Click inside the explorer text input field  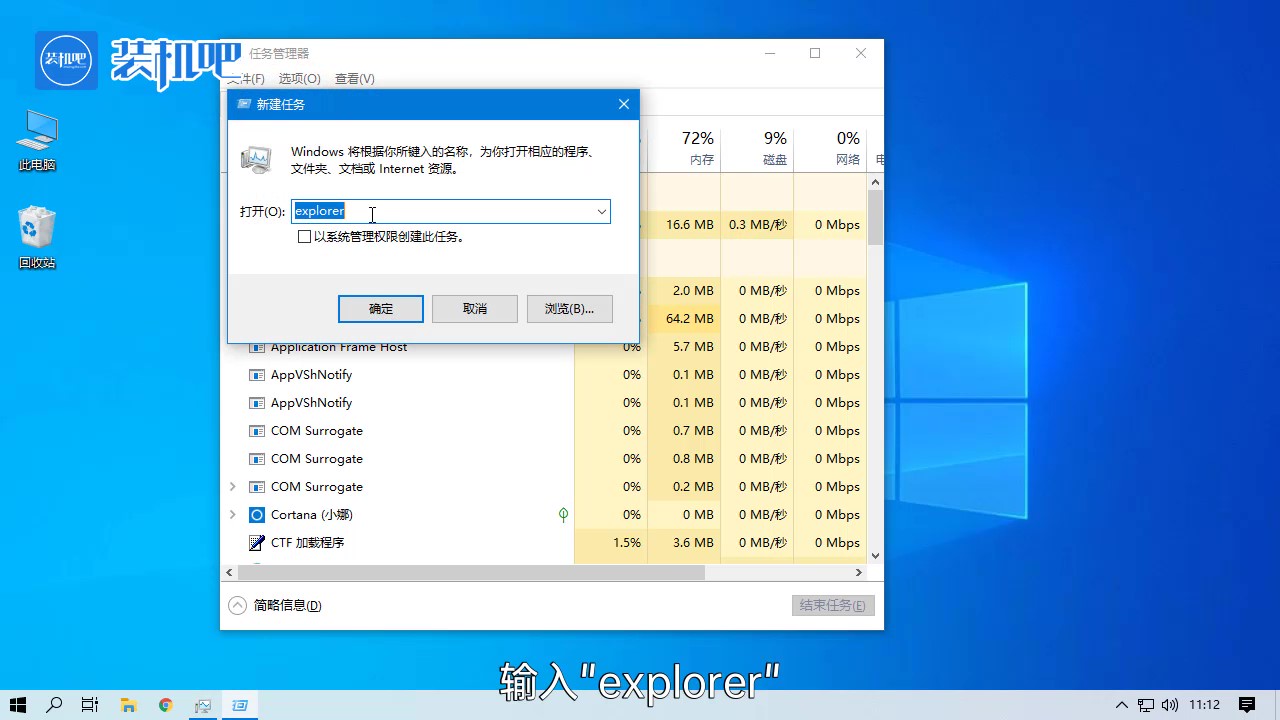[x=430, y=211]
